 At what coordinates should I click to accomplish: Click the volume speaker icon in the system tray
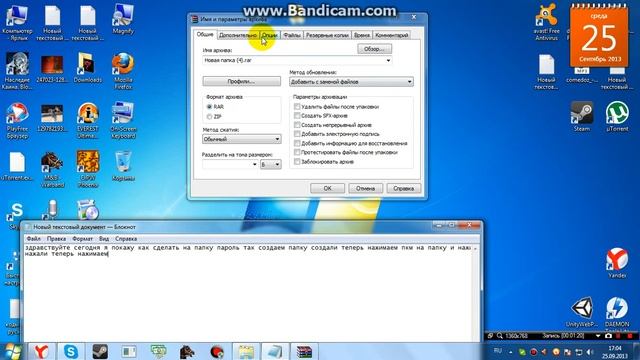tap(589, 352)
